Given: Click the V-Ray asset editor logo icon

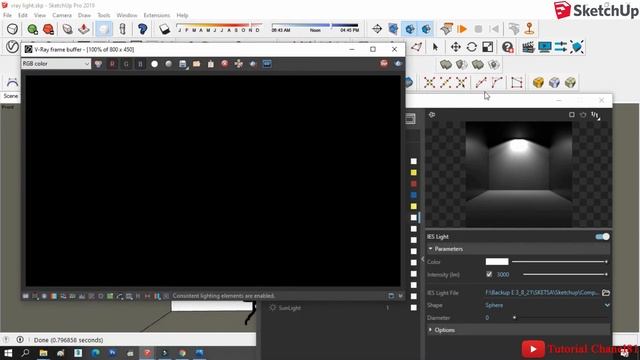Looking at the screenshot, I should pos(12,47).
